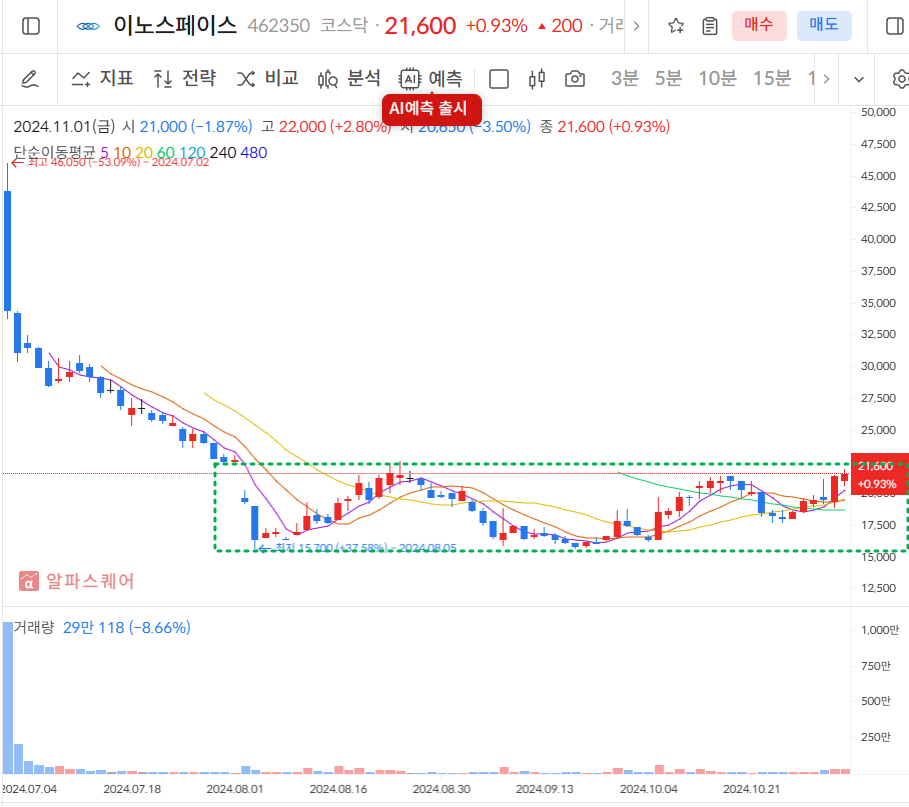Viewport: 909px width, 807px height.
Task: Add 이노스페이스 to favorites with star icon
Action: 676,26
